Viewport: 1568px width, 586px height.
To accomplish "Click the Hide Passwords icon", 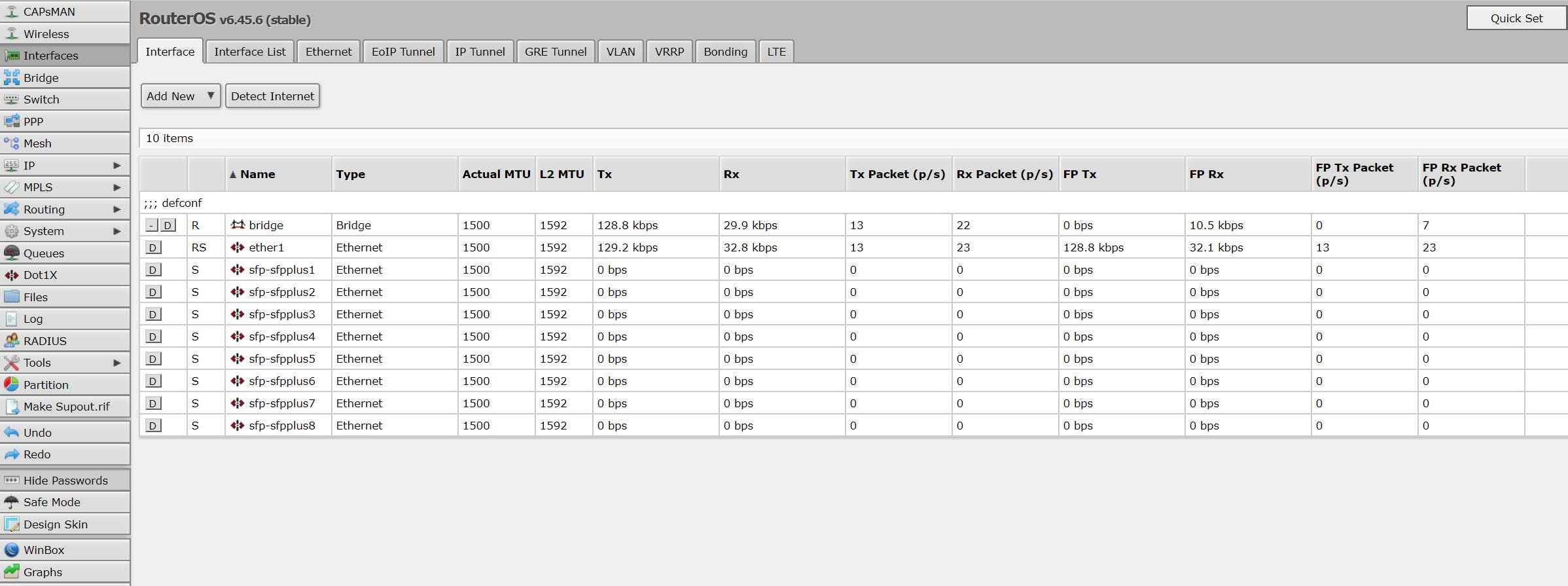I will tap(11, 480).
